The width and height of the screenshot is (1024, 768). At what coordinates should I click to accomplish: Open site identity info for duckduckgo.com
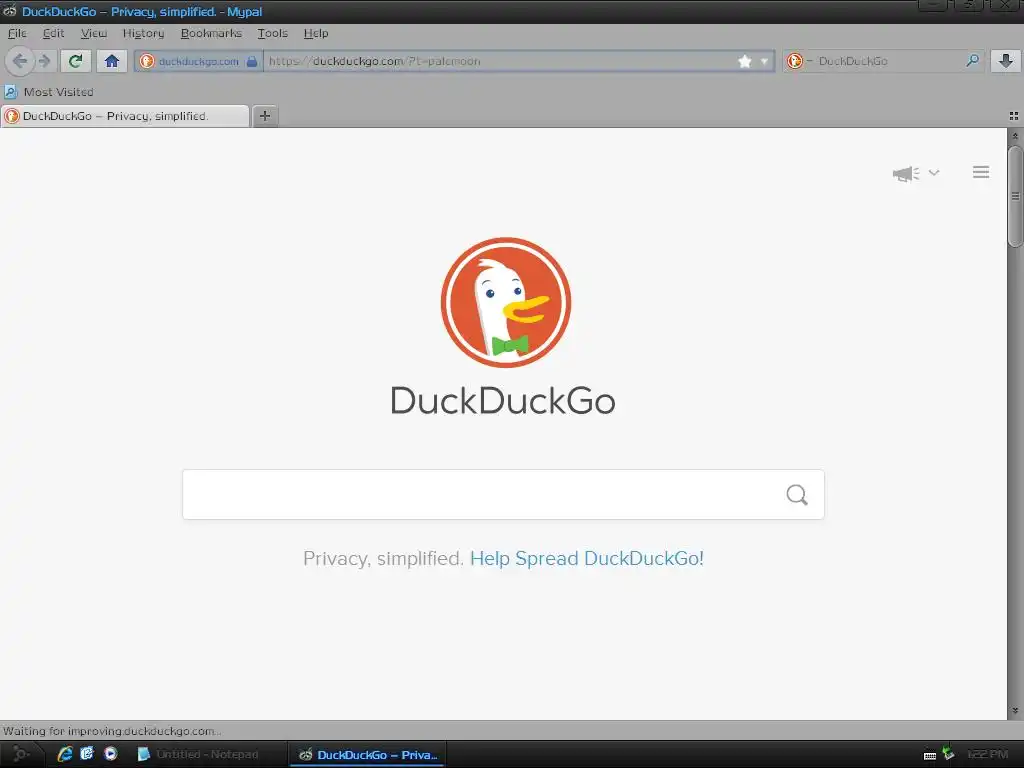point(199,61)
